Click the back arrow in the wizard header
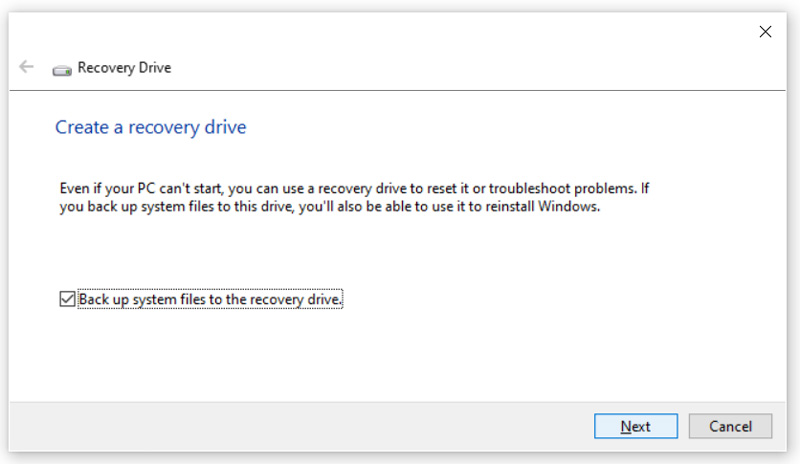The height and width of the screenshot is (464, 800). pos(26,67)
